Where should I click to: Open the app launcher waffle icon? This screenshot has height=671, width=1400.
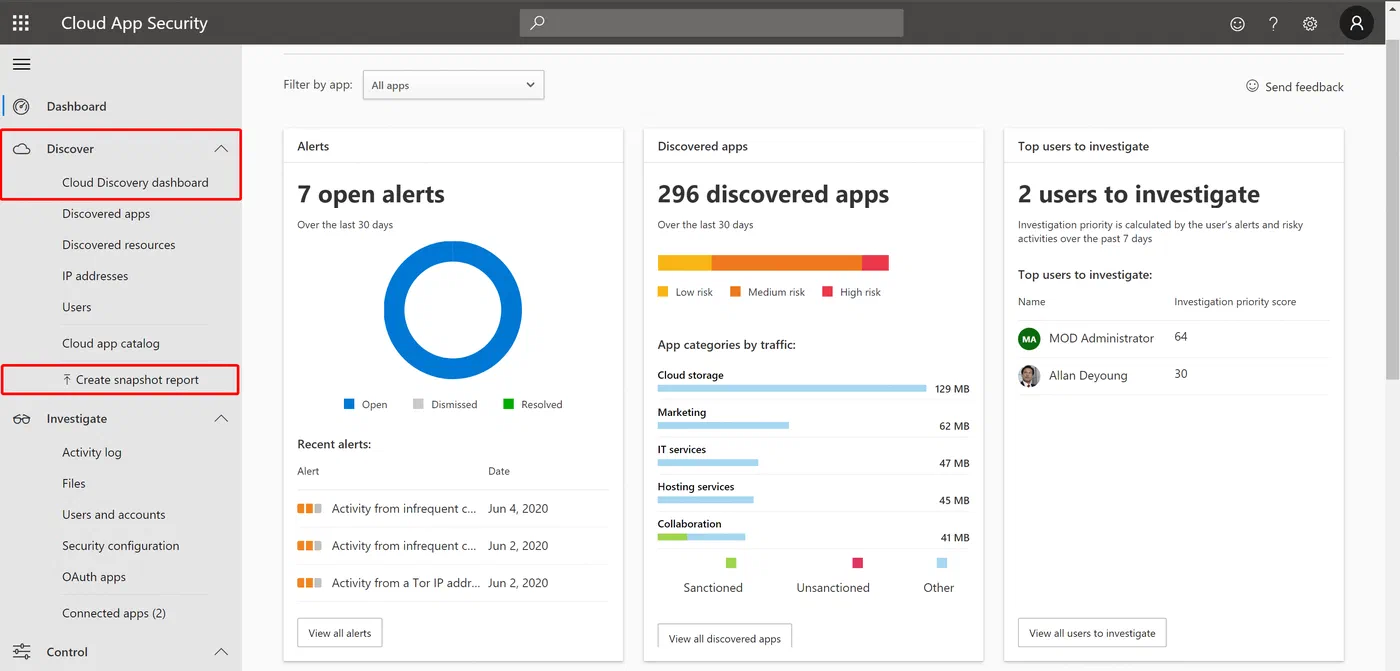click(21, 23)
